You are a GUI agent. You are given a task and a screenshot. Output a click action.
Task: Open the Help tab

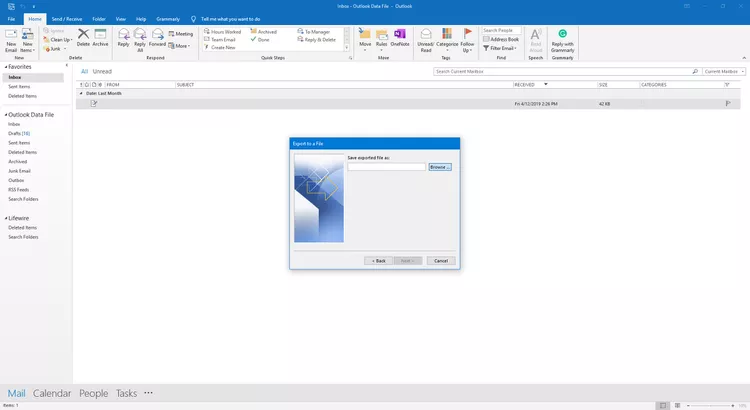141,19
